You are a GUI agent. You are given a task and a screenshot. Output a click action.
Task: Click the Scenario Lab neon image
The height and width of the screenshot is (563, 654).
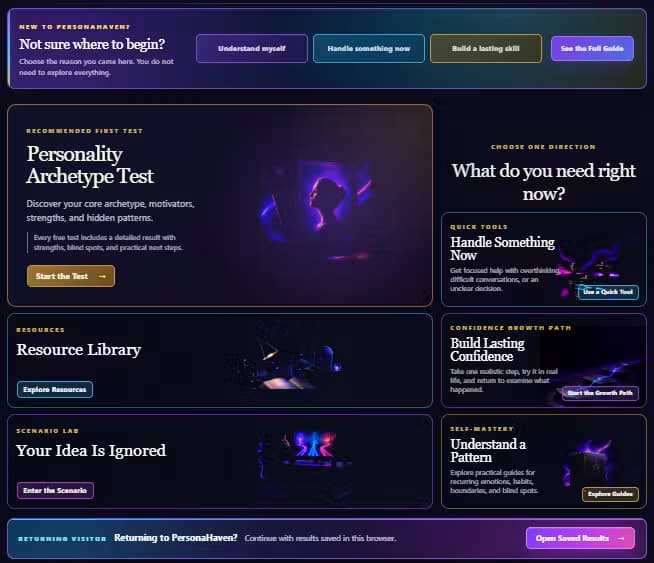(304, 455)
